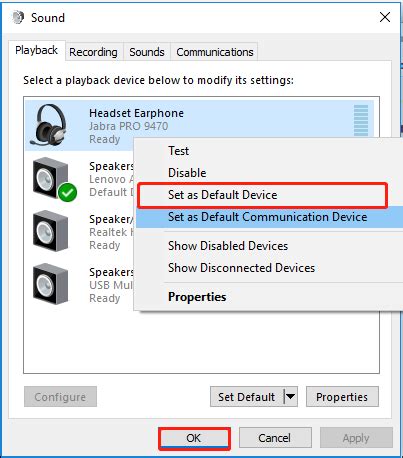Select Test from the context menu
This screenshot has height=458, width=403.
click(178, 151)
